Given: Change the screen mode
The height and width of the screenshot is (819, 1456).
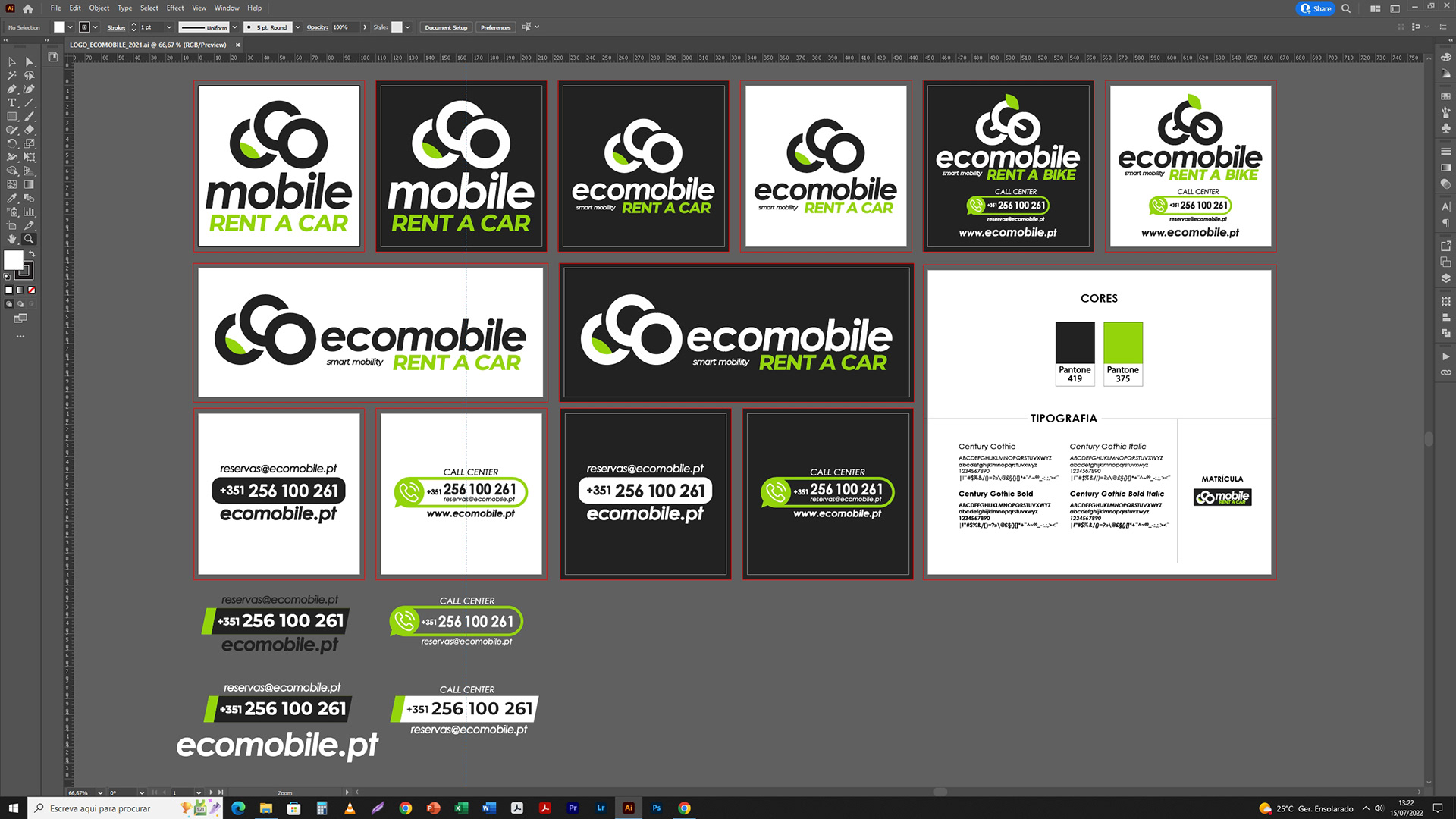Looking at the screenshot, I should 20,318.
